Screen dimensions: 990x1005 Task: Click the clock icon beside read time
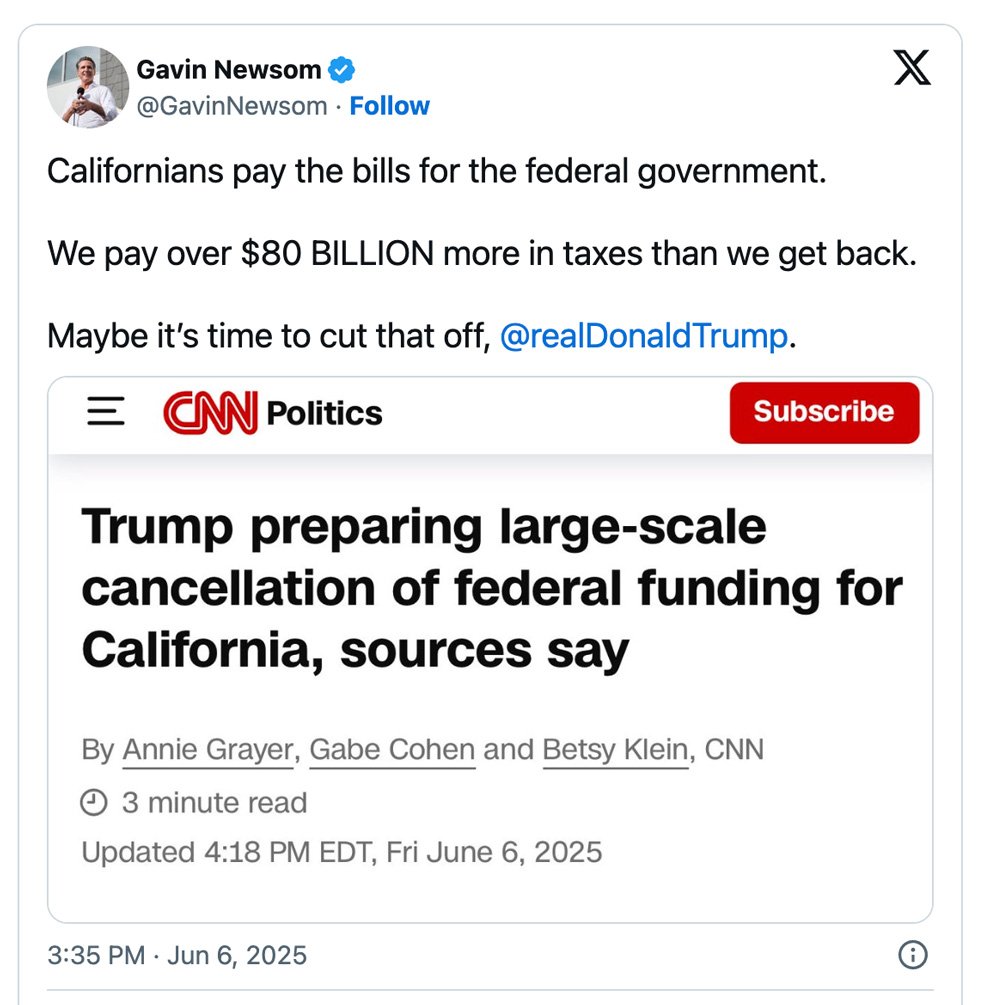point(93,802)
